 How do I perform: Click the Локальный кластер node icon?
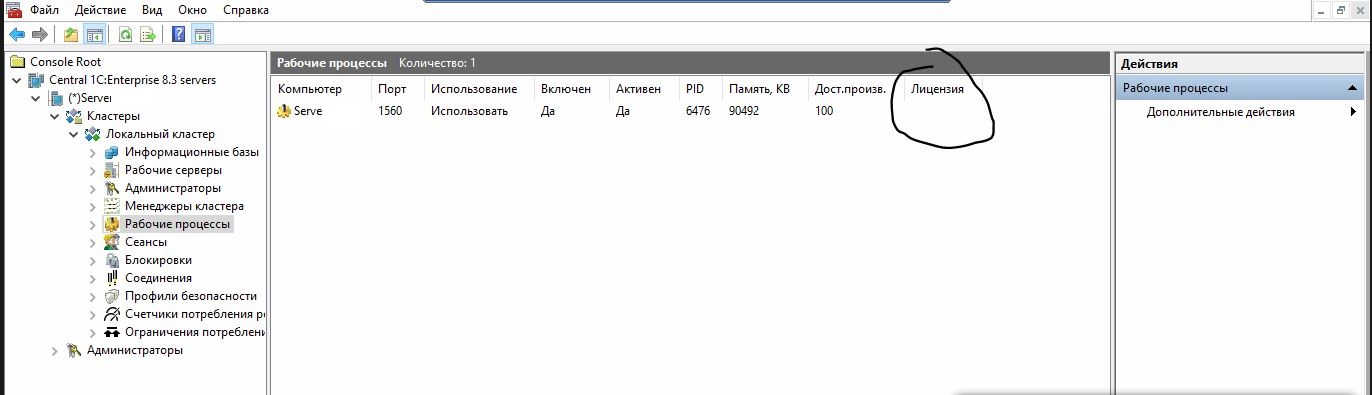coord(93,134)
